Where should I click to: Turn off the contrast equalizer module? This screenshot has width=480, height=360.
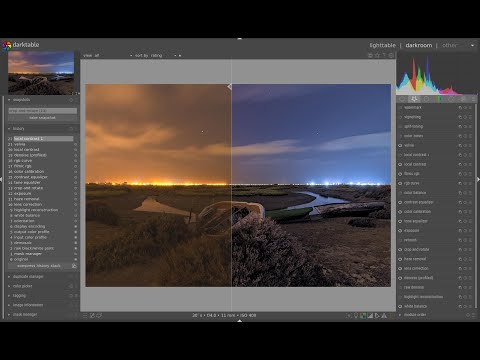pyautogui.click(x=400, y=202)
